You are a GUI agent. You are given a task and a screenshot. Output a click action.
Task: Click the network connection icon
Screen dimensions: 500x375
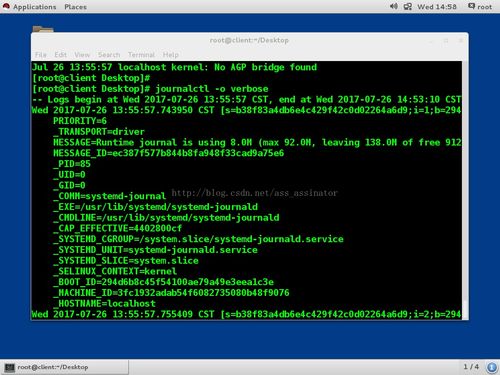pos(408,7)
